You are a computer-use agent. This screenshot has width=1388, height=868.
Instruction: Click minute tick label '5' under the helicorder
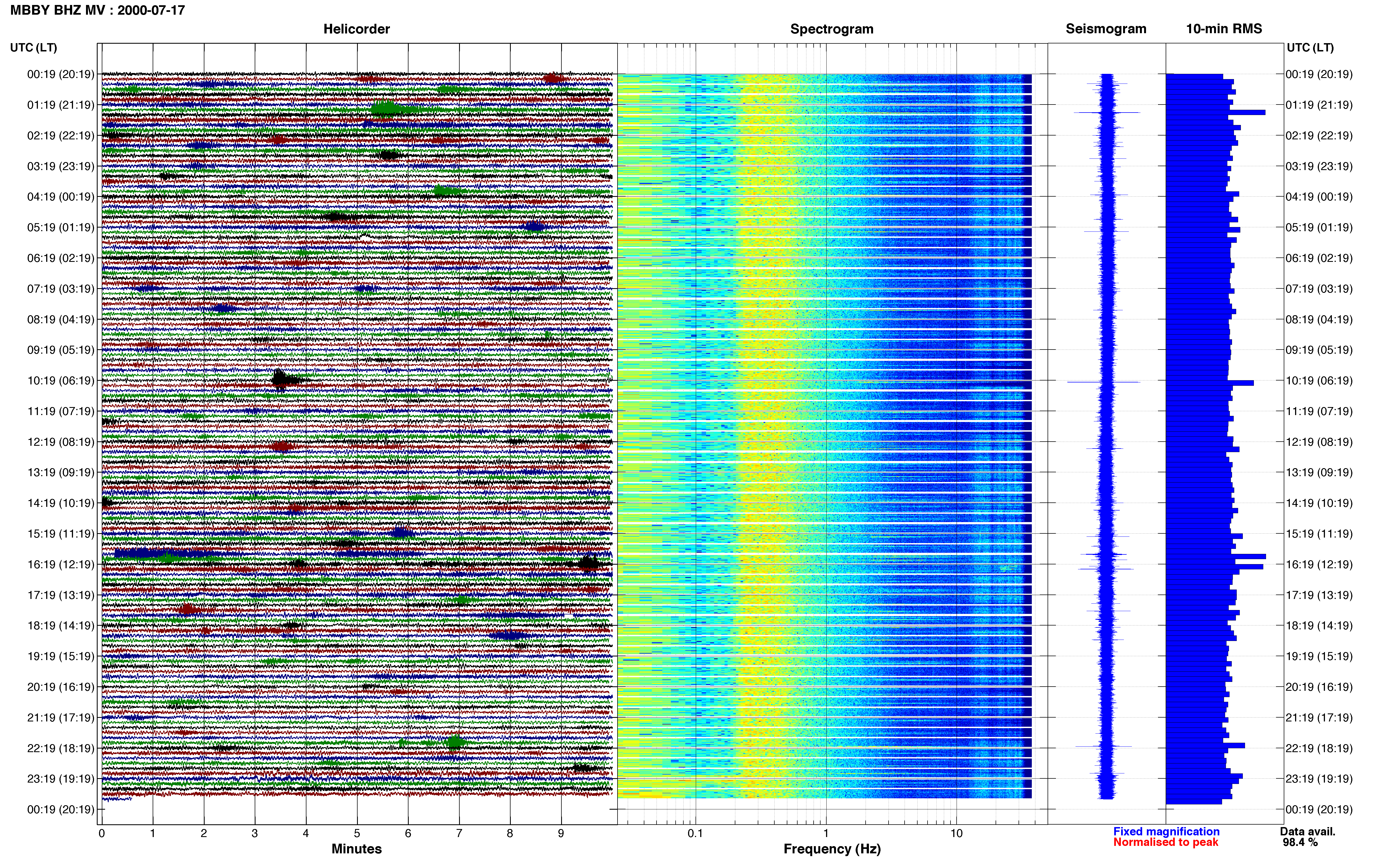point(357,833)
